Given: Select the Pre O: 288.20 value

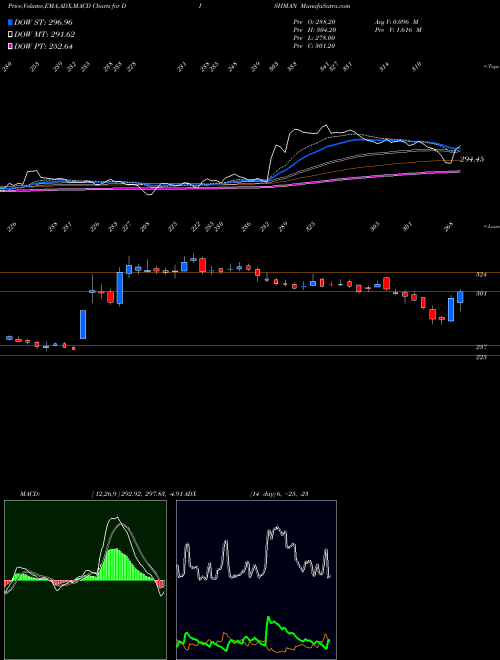Looking at the screenshot, I should (x=314, y=22).
